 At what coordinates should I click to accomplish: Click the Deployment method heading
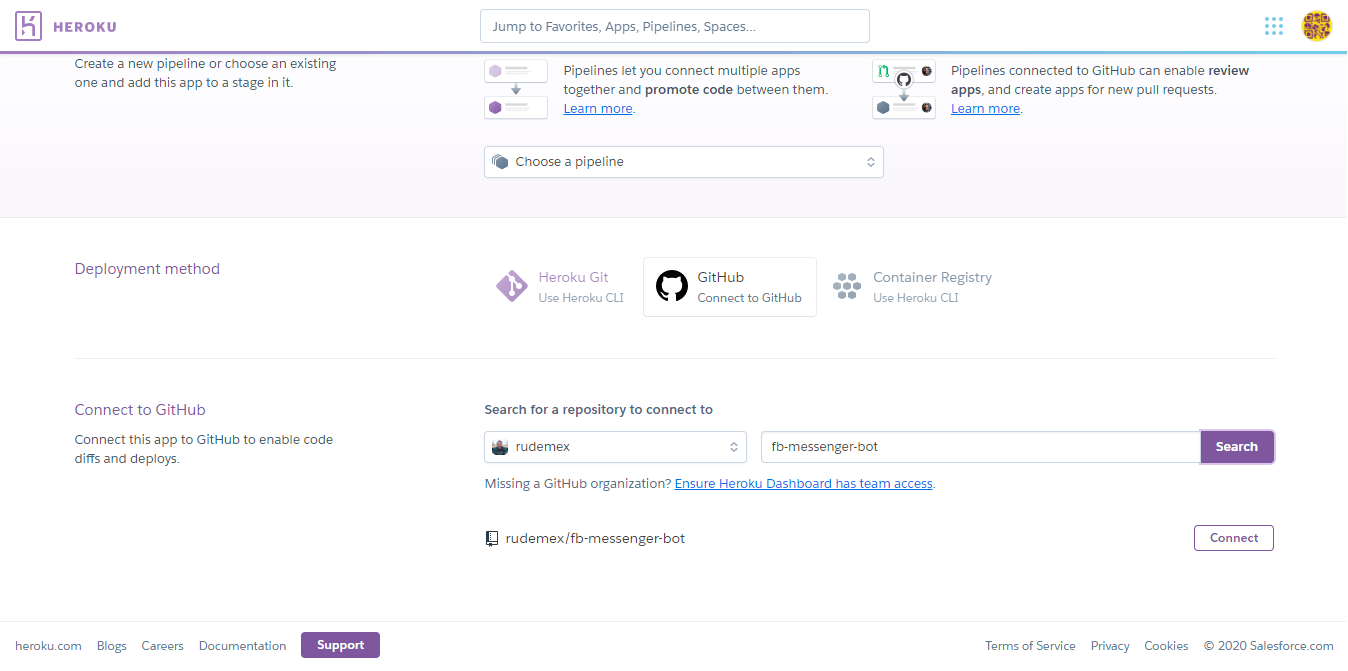click(x=147, y=269)
